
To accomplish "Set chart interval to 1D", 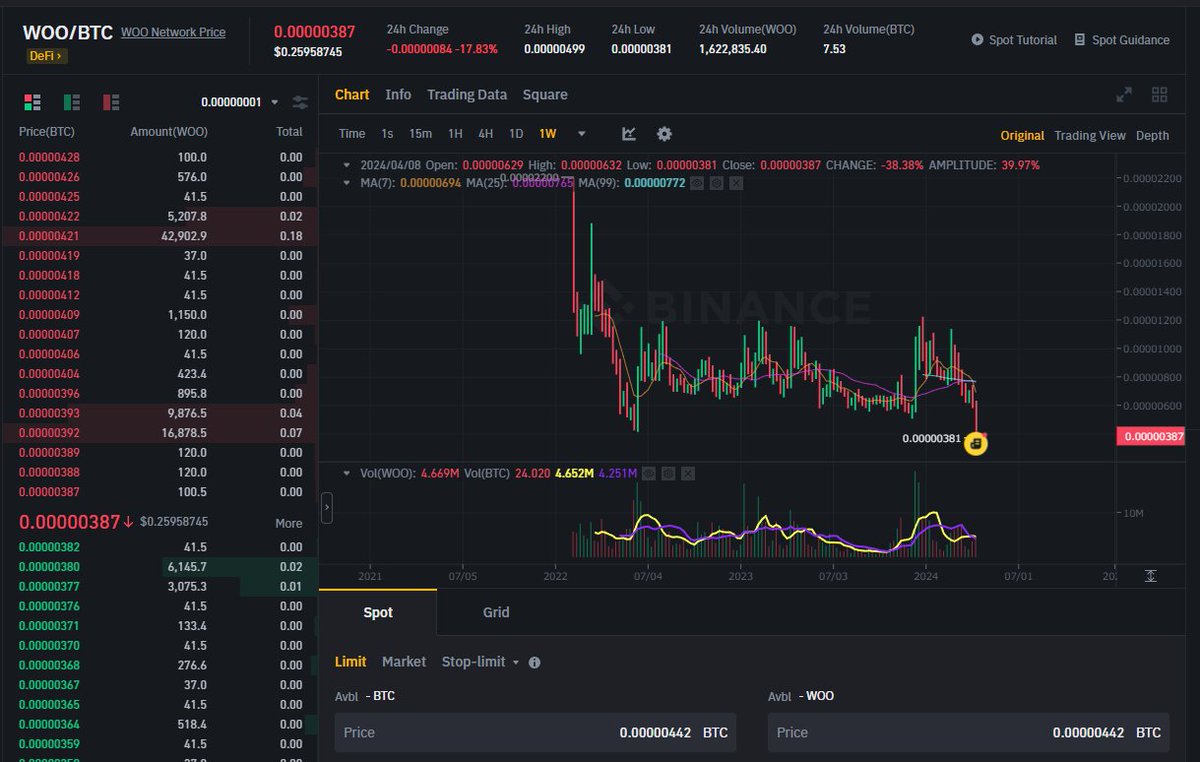I will pyautogui.click(x=516, y=134).
